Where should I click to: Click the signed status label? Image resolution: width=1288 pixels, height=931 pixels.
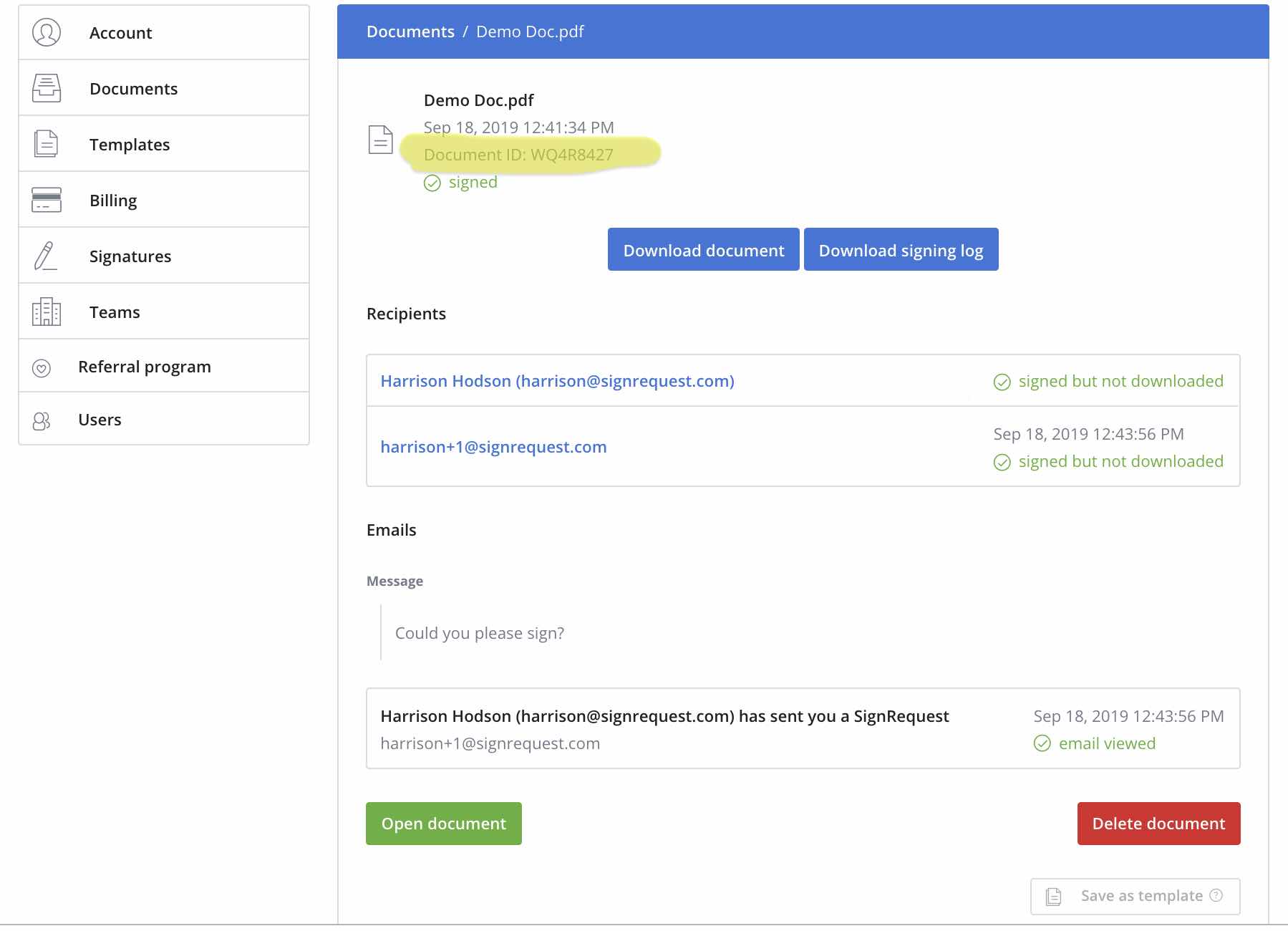click(x=473, y=182)
